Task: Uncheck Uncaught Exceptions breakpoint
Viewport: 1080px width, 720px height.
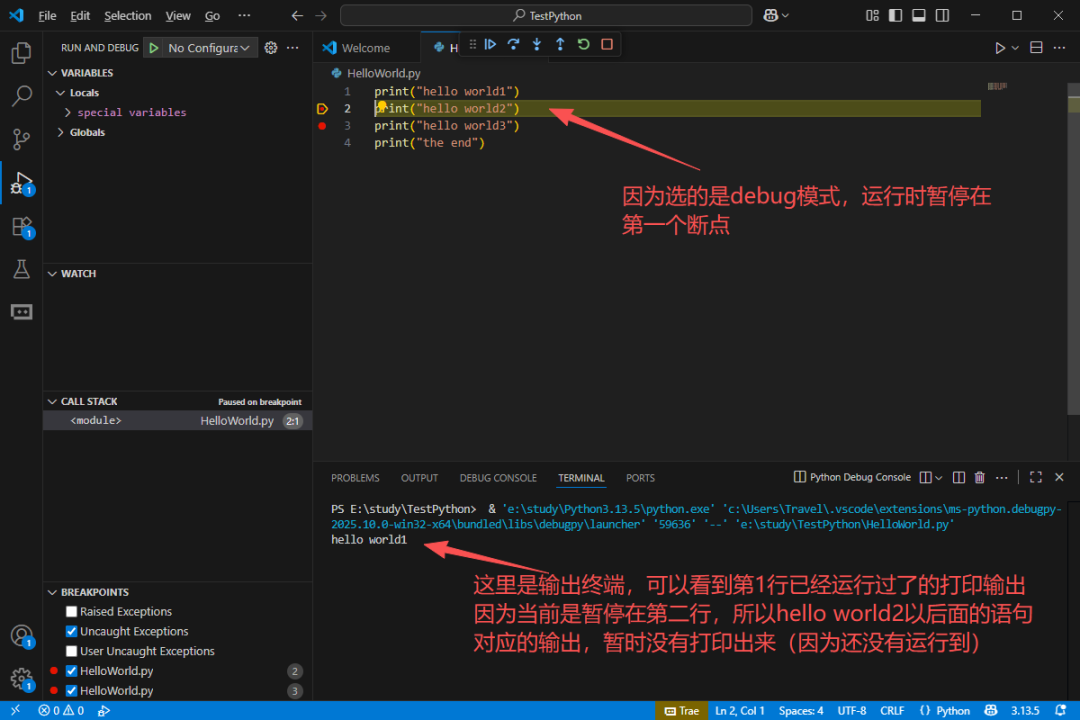Action: (x=71, y=631)
